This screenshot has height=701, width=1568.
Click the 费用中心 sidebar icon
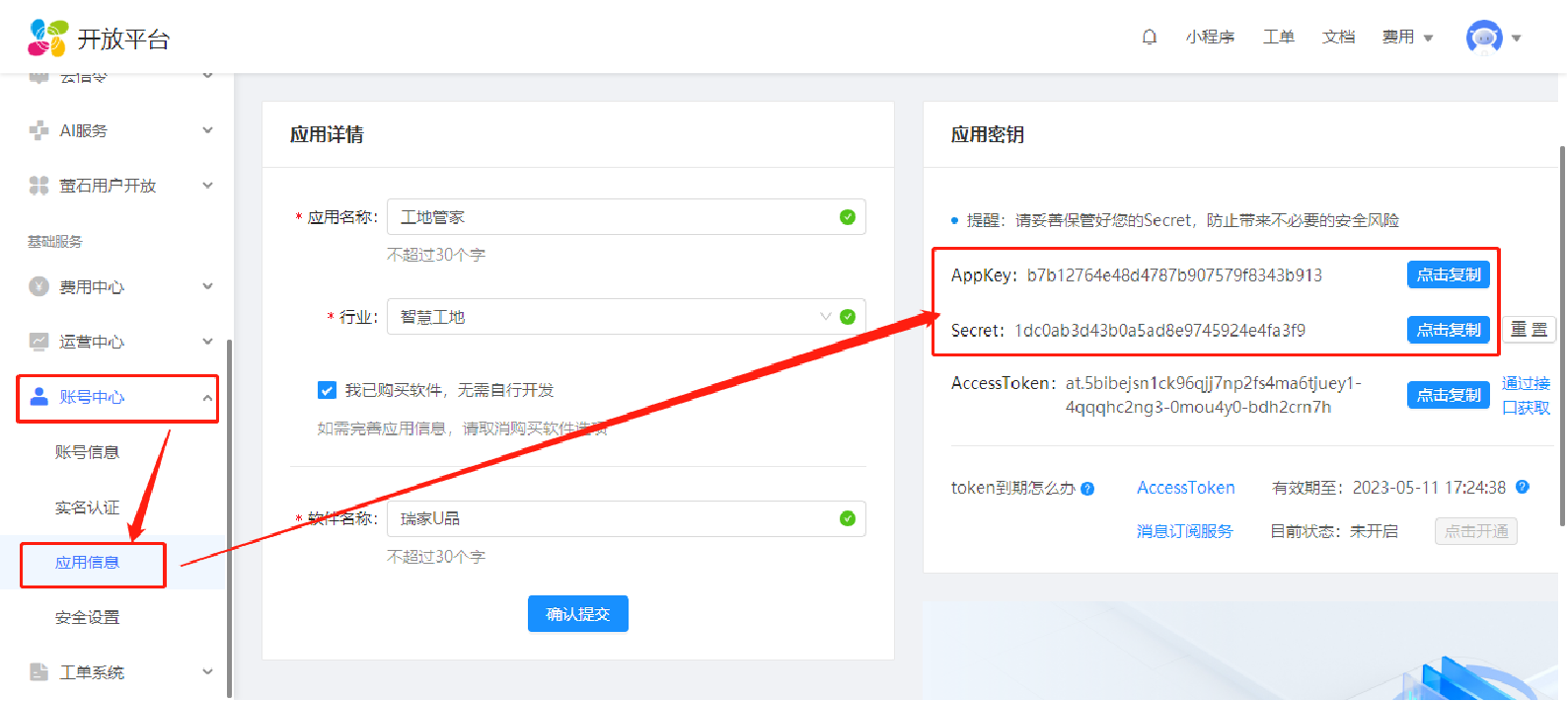pyautogui.click(x=38, y=286)
